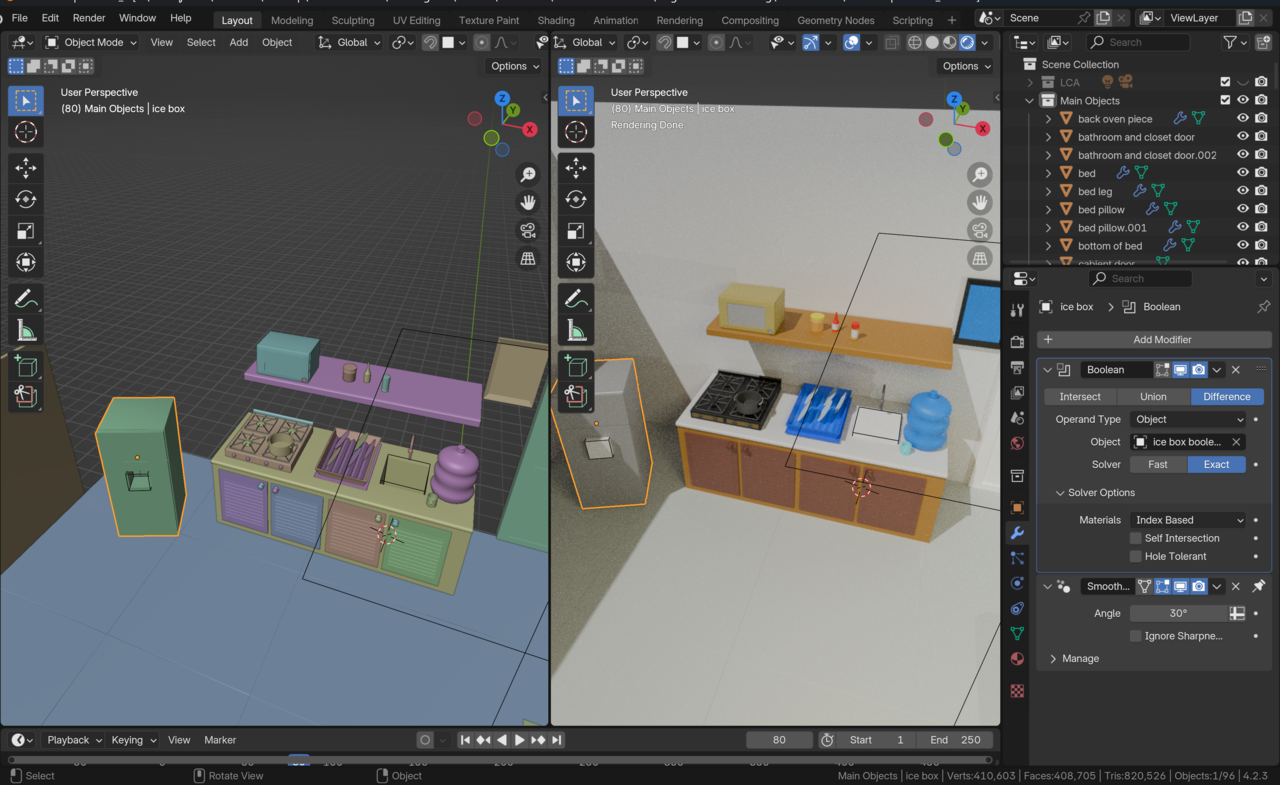Toggle camera view in left viewport

(x=527, y=231)
